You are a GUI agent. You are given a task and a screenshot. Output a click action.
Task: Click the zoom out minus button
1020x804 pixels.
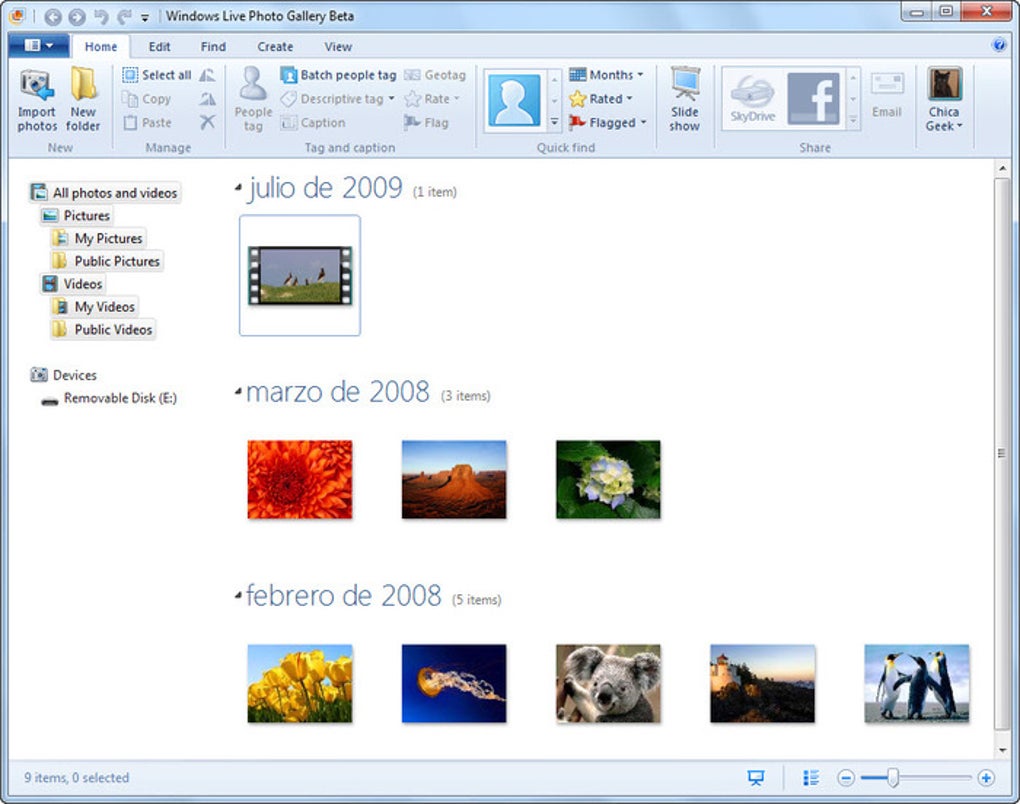pyautogui.click(x=846, y=777)
